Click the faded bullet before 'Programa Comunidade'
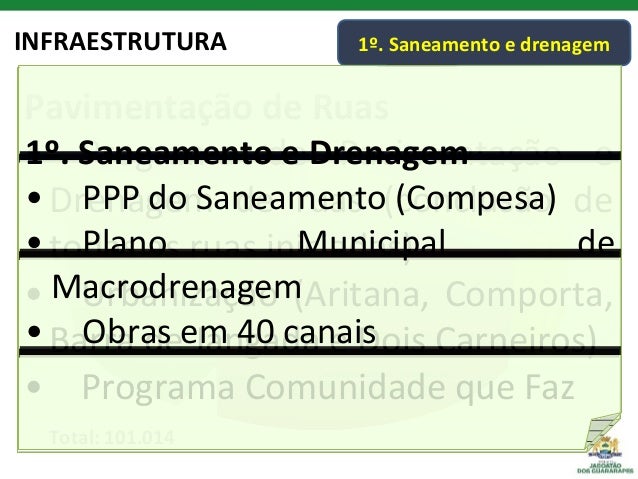The image size is (638, 479). [x=35, y=387]
